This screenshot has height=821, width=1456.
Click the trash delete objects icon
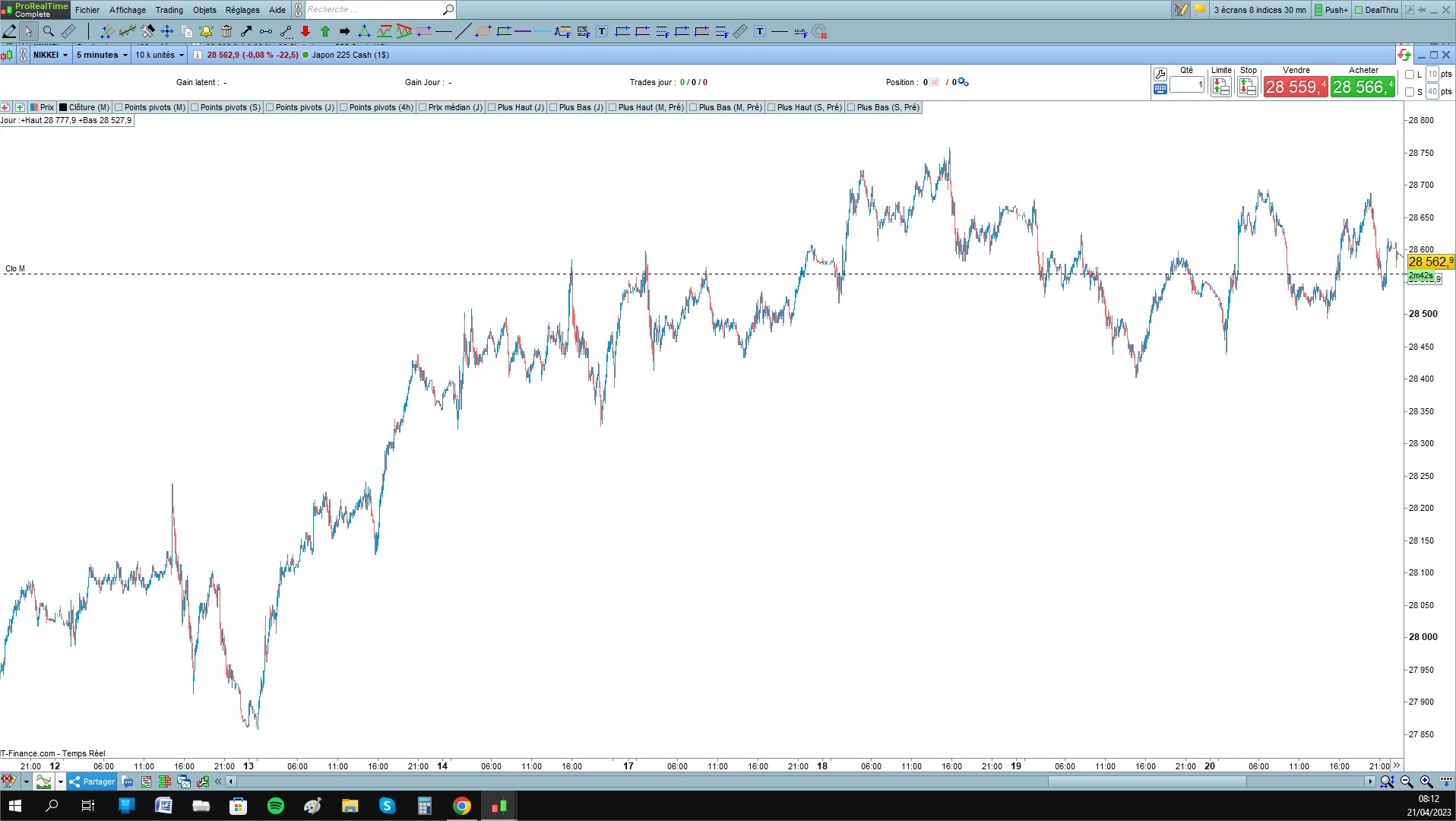click(226, 31)
